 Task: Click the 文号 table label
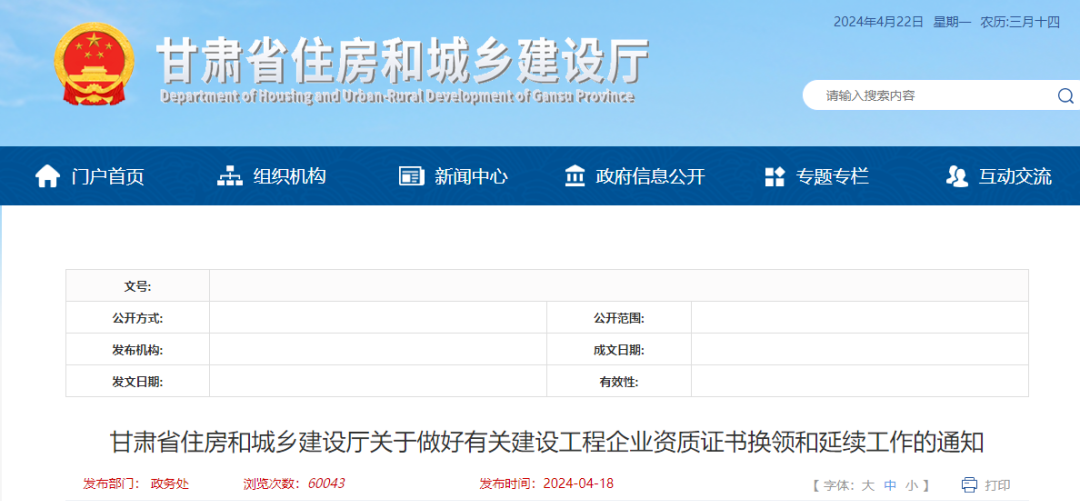[138, 286]
